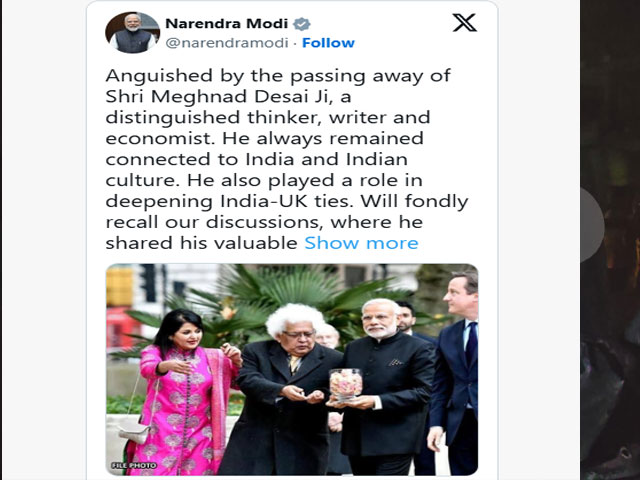Click the line starting 'Anguished by the passing'
640x480 pixels.
[278, 76]
